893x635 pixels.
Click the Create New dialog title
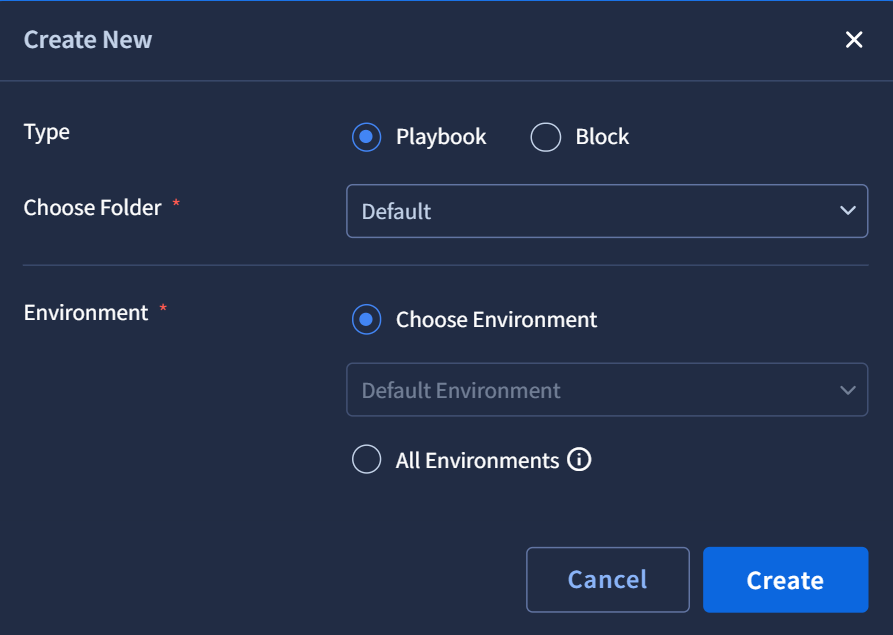coord(88,40)
